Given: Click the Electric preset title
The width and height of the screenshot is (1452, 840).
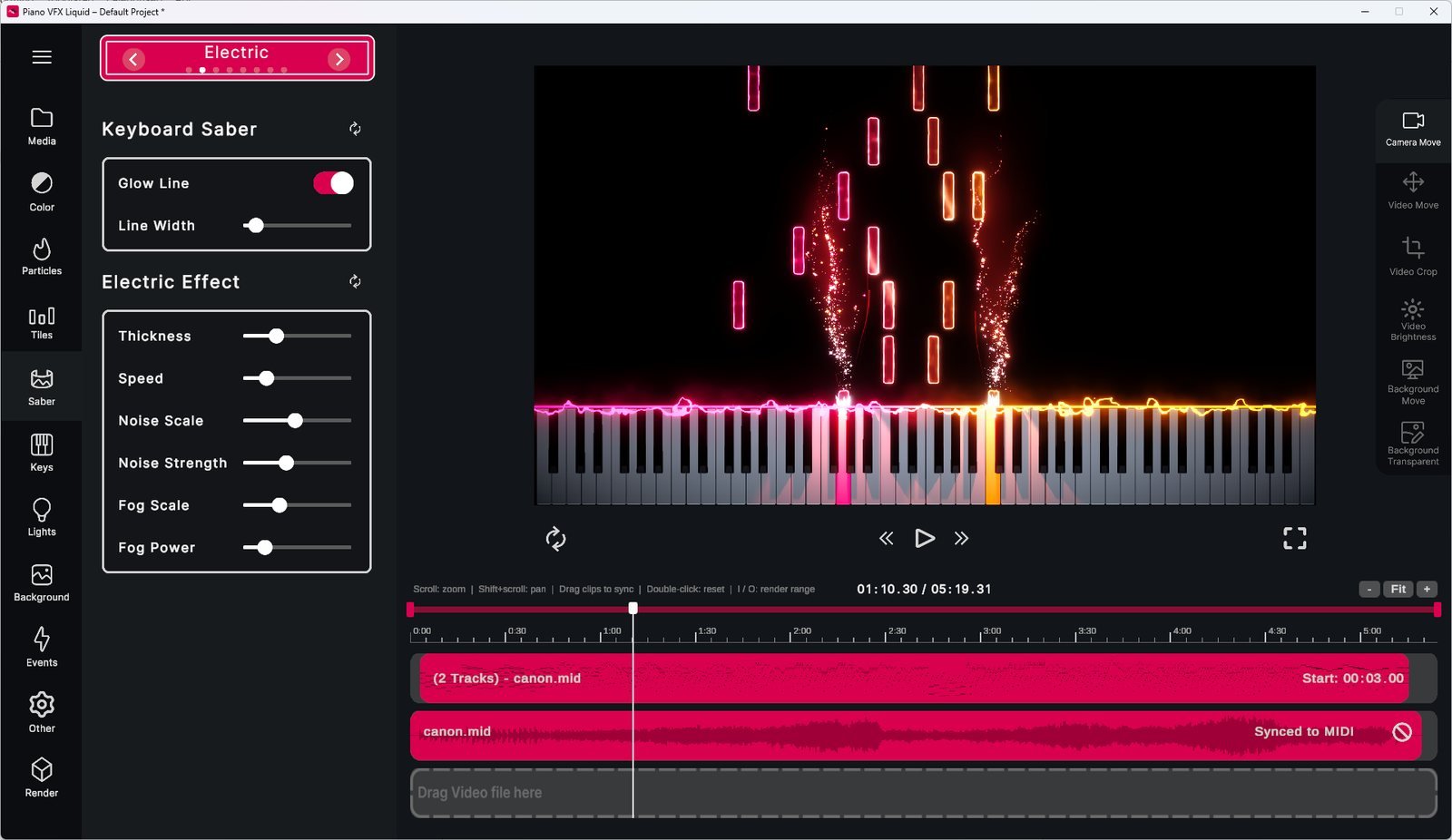Looking at the screenshot, I should (236, 53).
